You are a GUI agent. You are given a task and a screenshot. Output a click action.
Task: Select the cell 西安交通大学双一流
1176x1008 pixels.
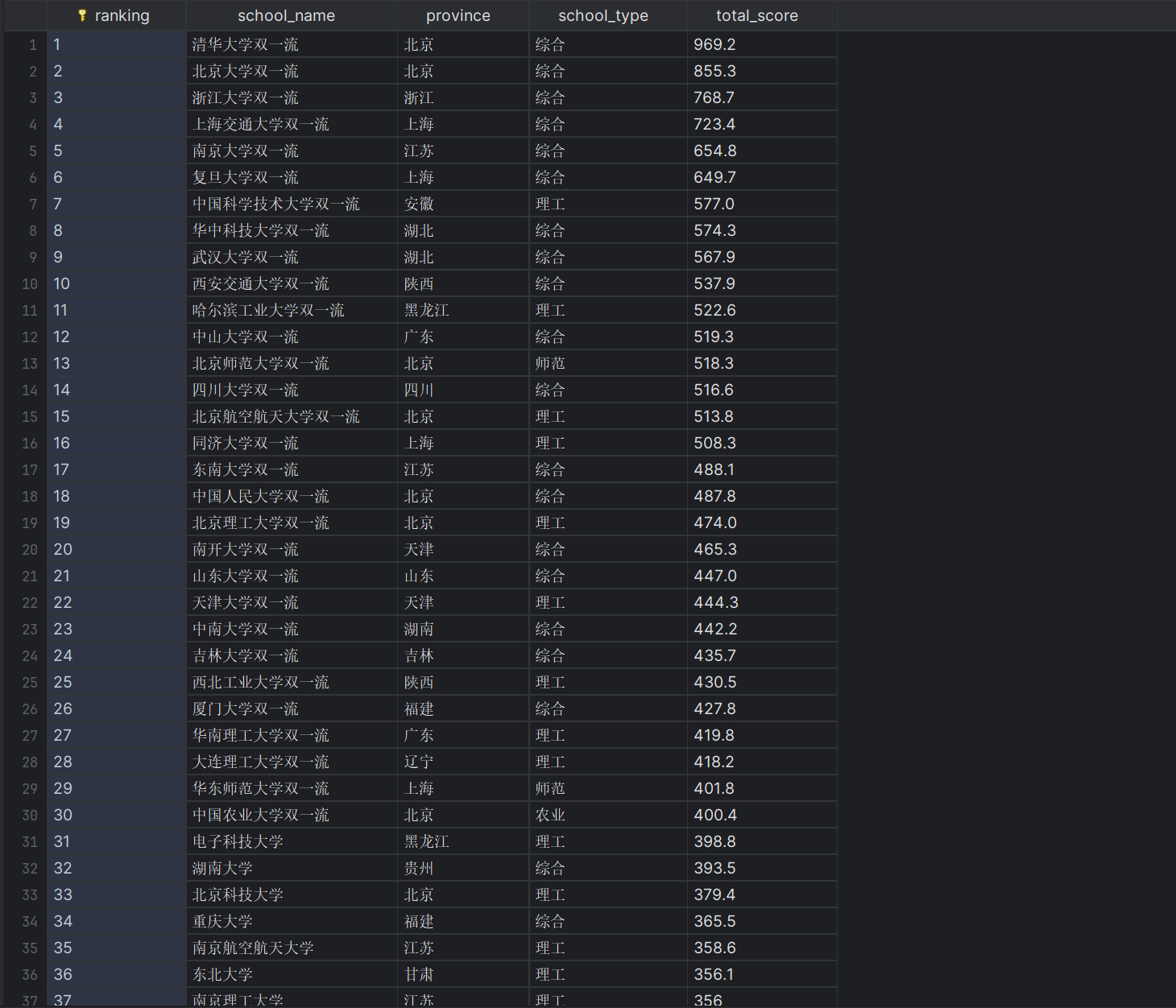coord(292,283)
